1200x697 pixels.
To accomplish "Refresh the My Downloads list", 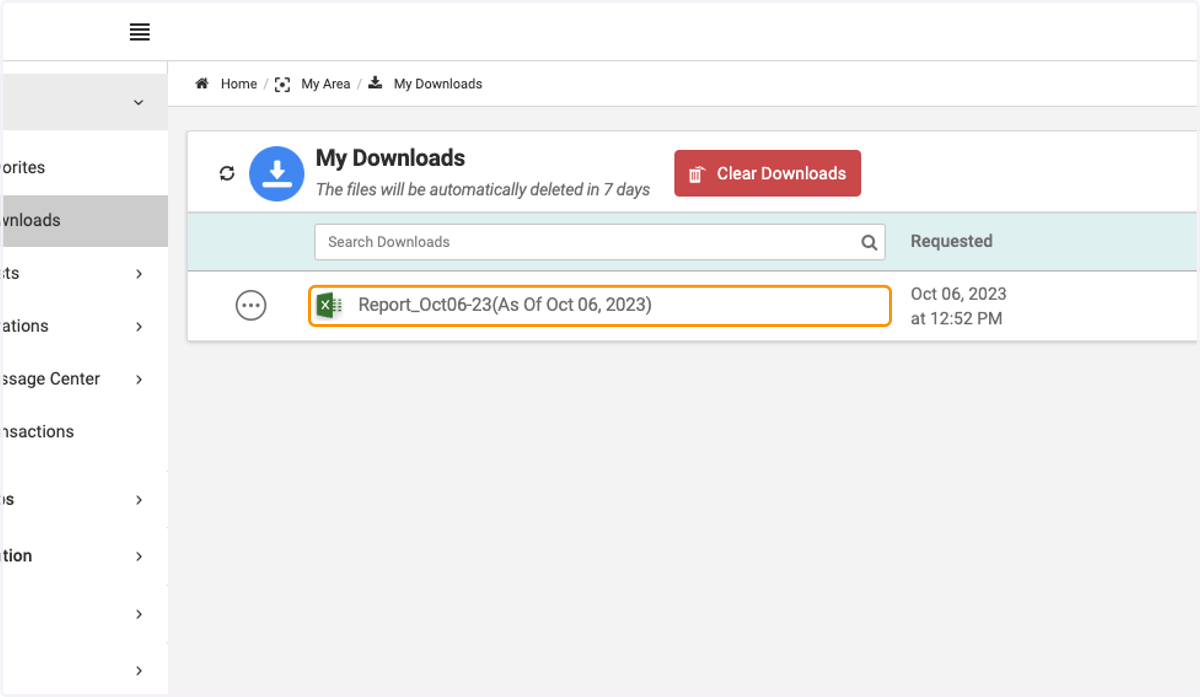I will point(227,173).
